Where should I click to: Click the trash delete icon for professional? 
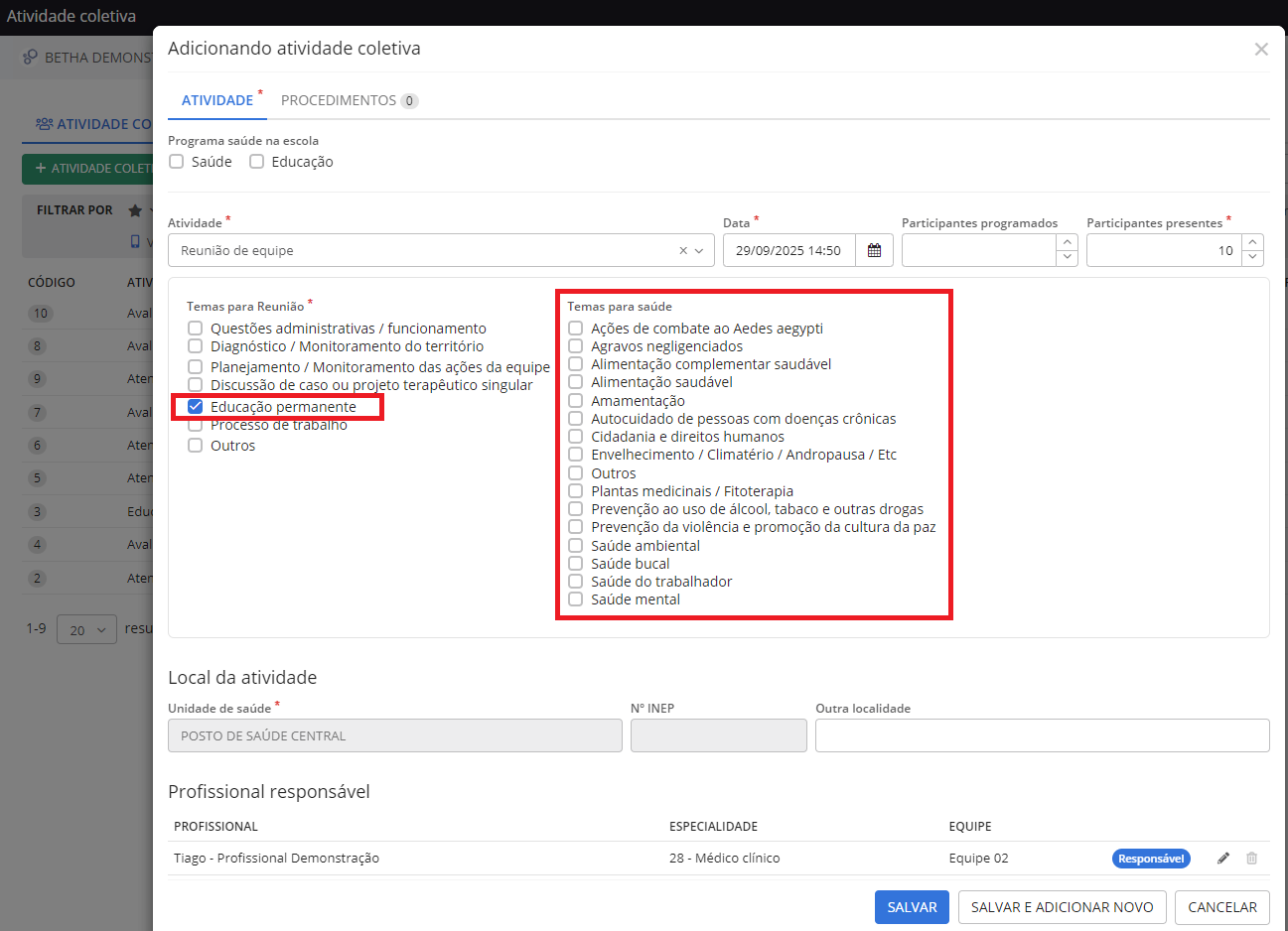(1251, 859)
